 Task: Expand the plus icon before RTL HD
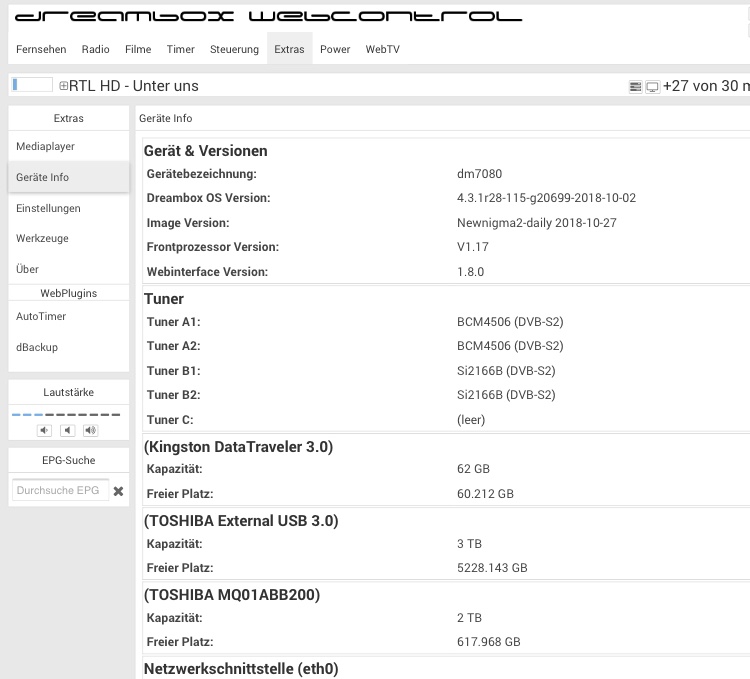click(64, 86)
